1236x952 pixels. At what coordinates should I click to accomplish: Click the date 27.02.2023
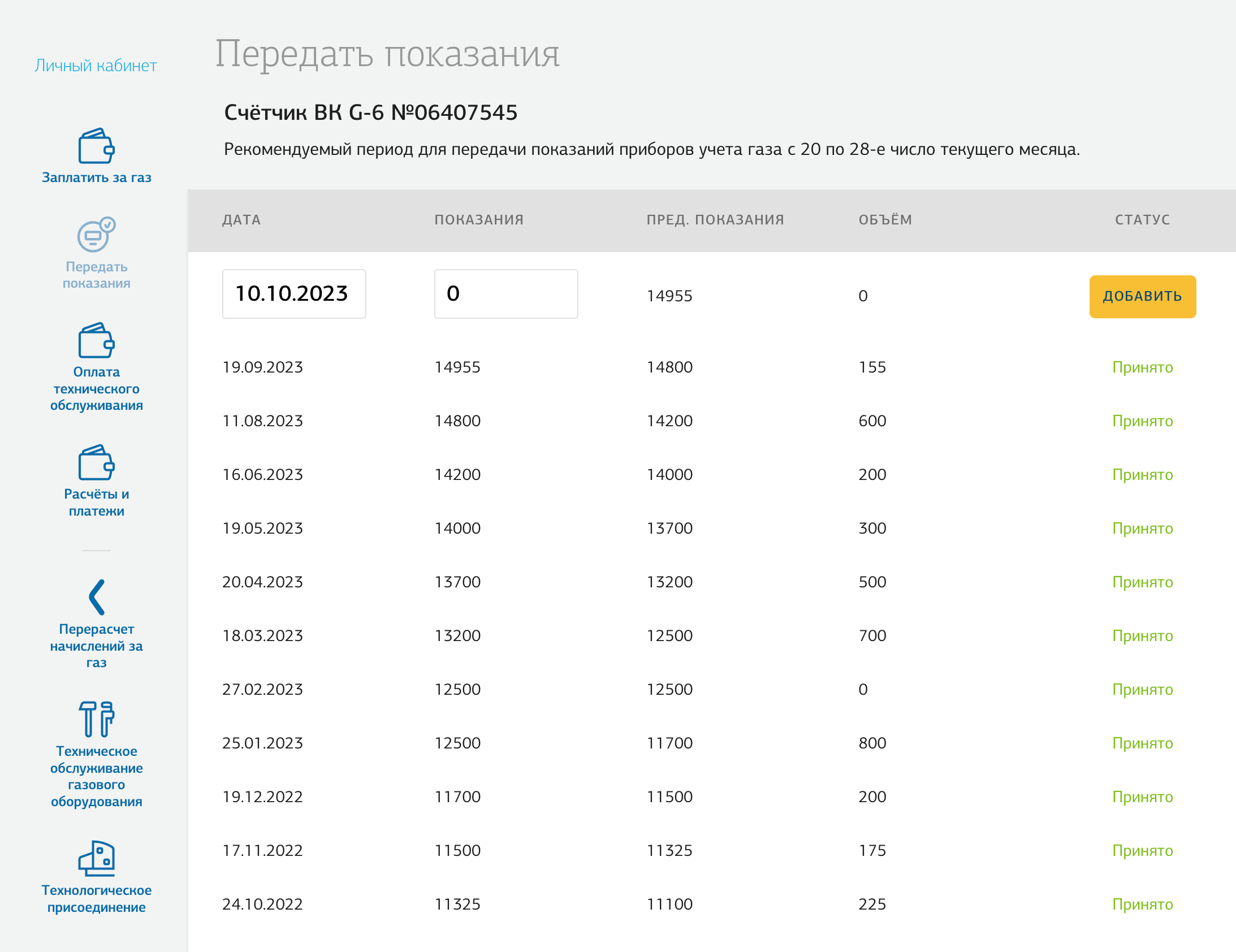262,690
